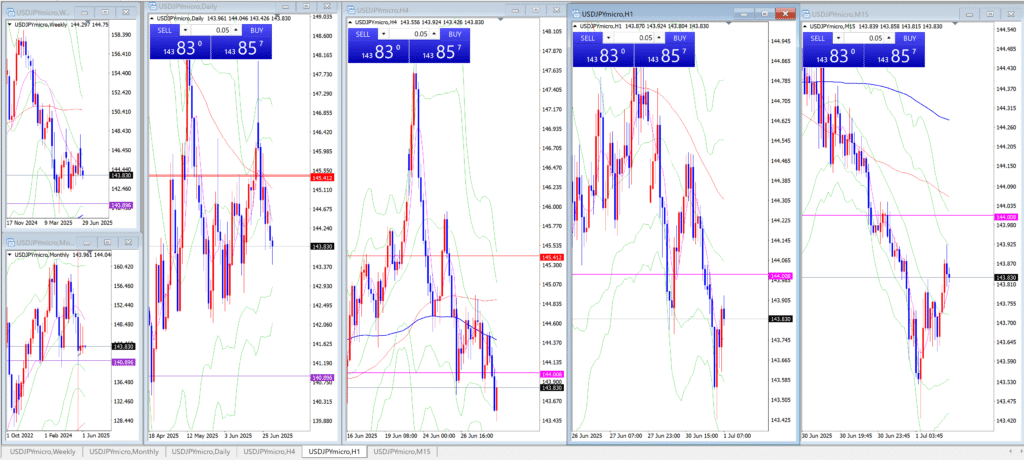Click the red 145.412 price label in Daily chart
Viewport: 1024px width, 460px height.
click(320, 177)
